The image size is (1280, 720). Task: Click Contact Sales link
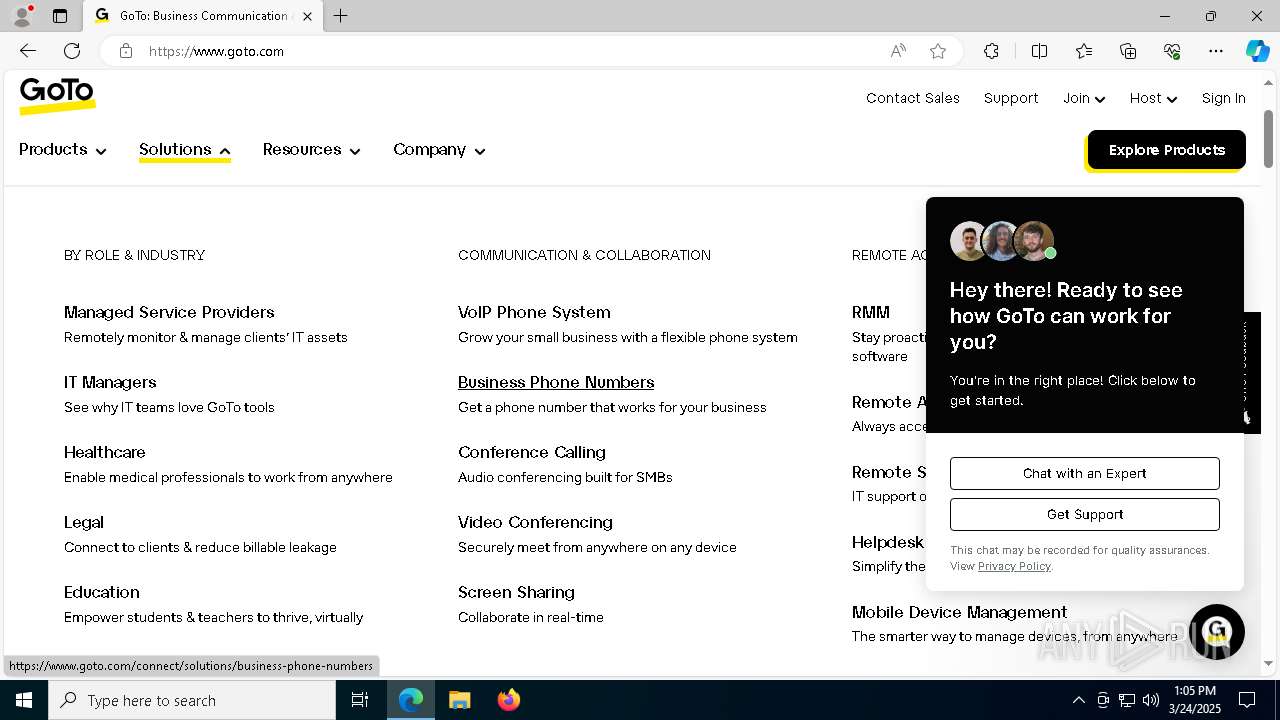pos(913,98)
